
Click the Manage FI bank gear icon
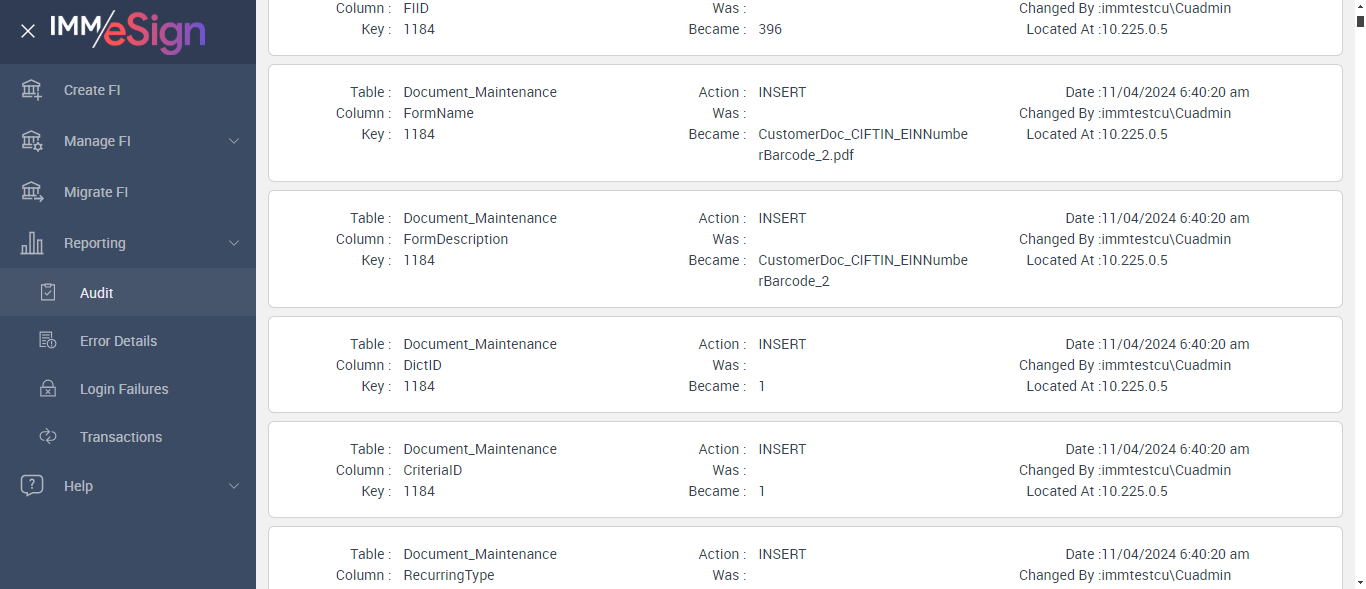tap(32, 141)
